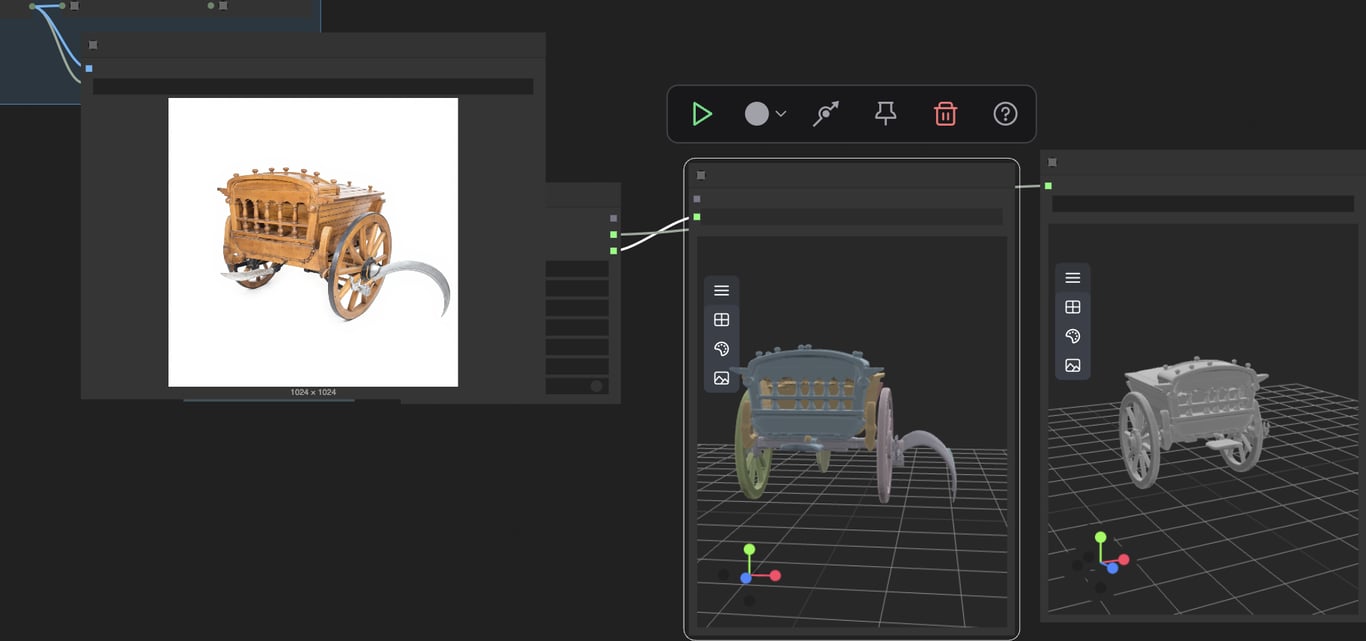Toggle the blue input port on the curve node
The image size is (1366, 641).
[x=88, y=67]
